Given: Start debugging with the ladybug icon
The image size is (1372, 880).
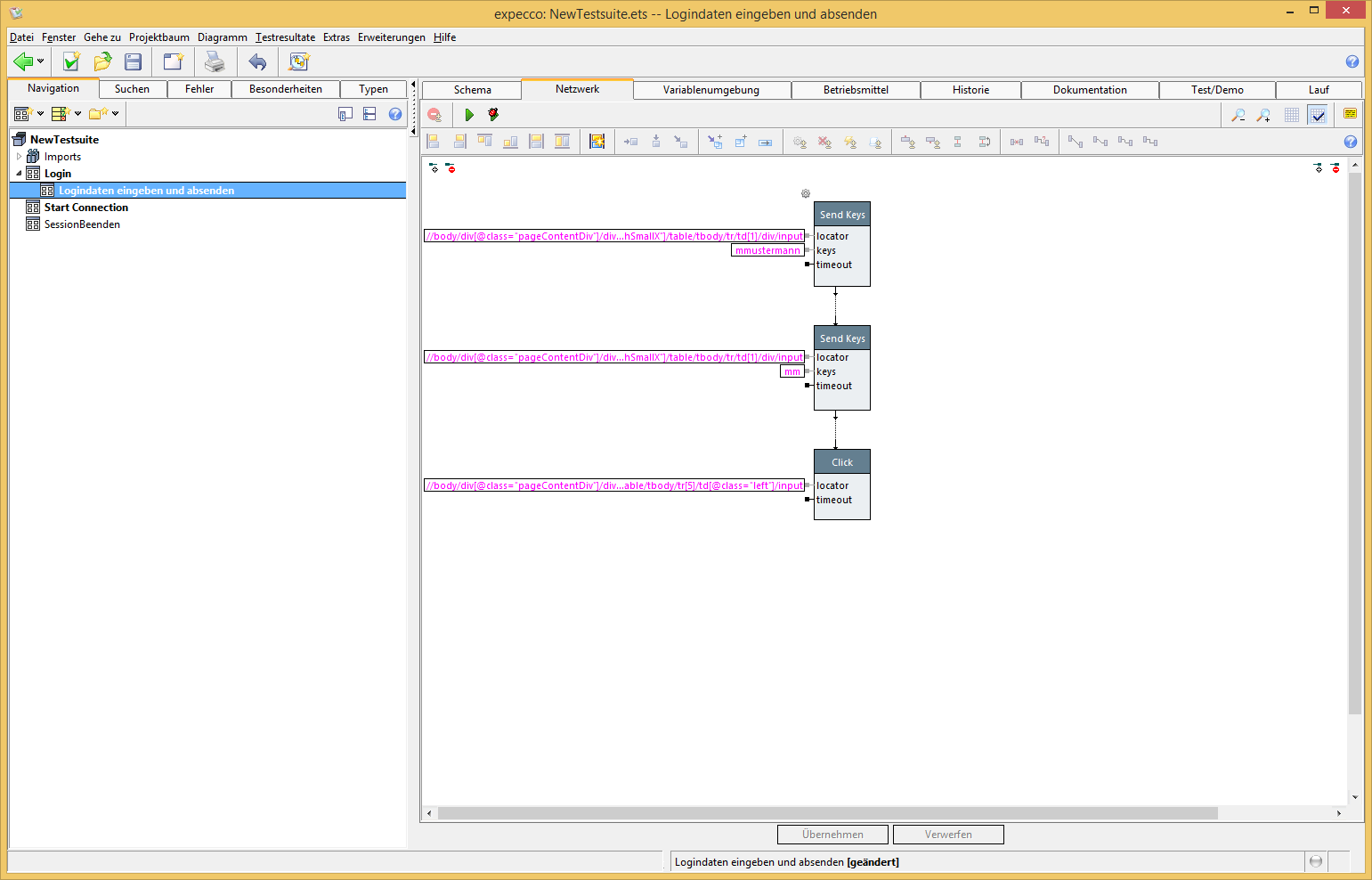Looking at the screenshot, I should pyautogui.click(x=493, y=115).
